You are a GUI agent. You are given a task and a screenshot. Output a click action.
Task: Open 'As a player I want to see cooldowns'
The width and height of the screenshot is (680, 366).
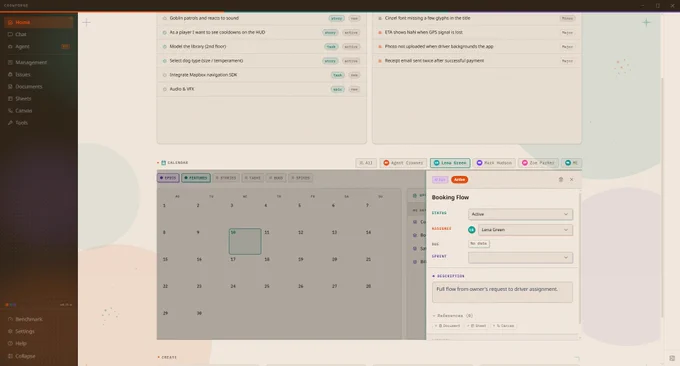pyautogui.click(x=262, y=33)
